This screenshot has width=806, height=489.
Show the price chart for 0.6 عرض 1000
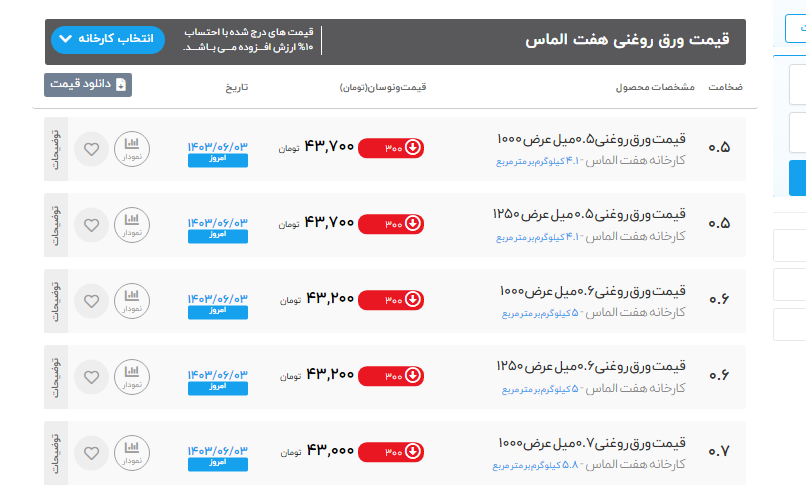pos(131,301)
